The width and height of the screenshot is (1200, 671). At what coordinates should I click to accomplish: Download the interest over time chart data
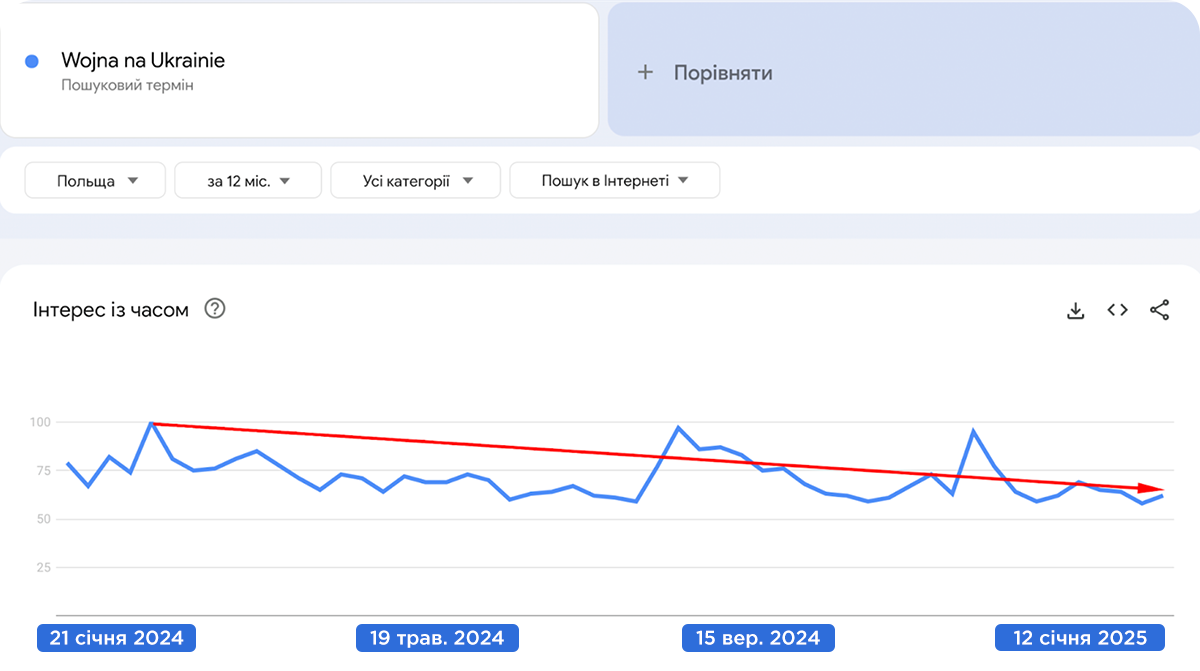pos(1076,310)
